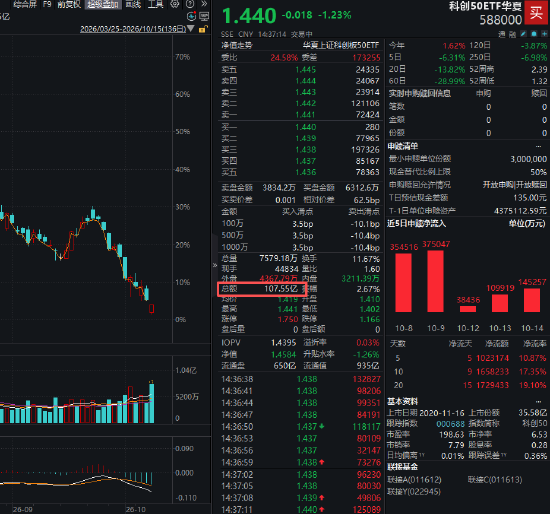Click the date range 2026/03/25-2026/10/15 label
This screenshot has height=514, width=550.
pyautogui.click(x=133, y=29)
